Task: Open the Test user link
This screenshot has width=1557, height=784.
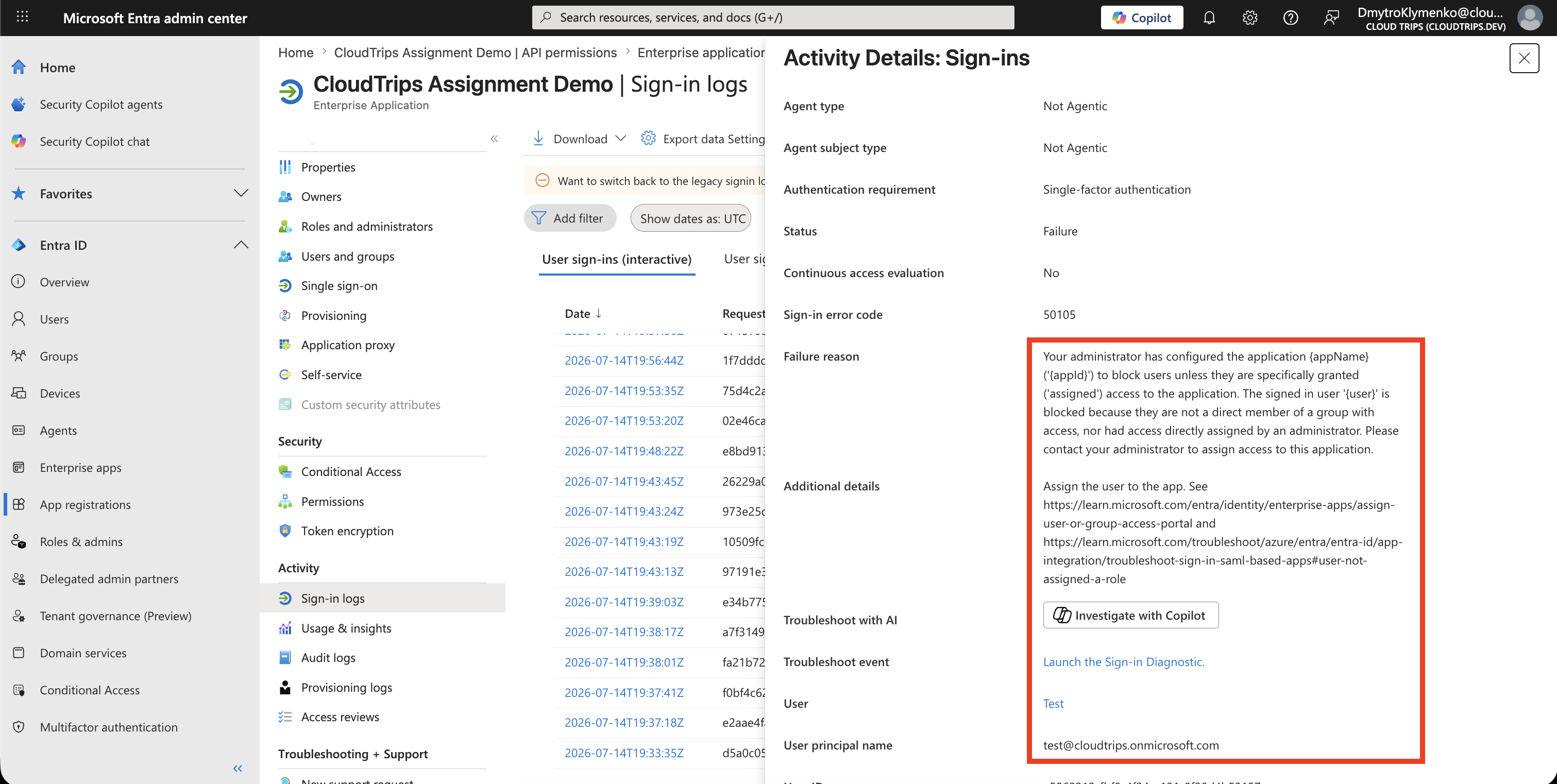Action: [1053, 703]
